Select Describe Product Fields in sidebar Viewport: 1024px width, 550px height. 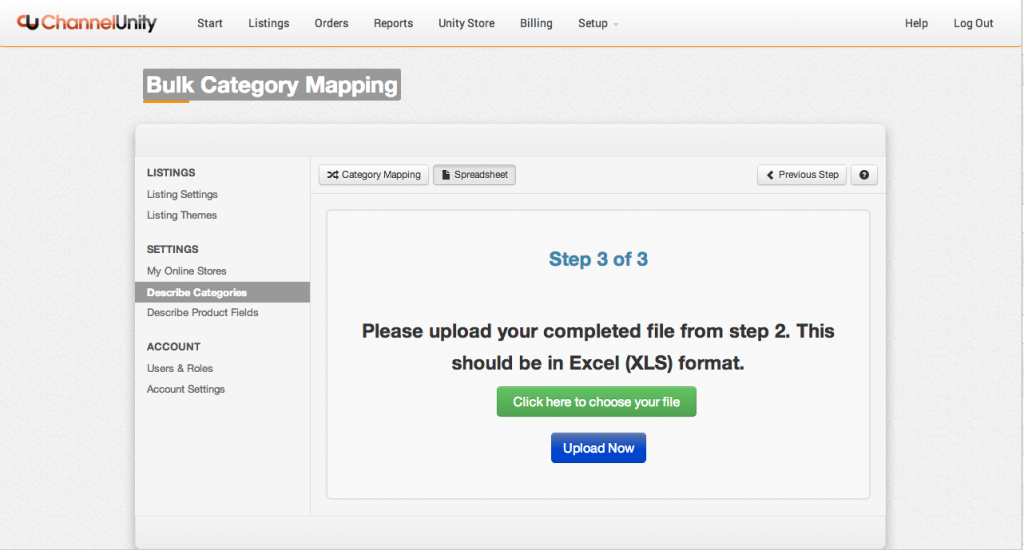tap(203, 312)
